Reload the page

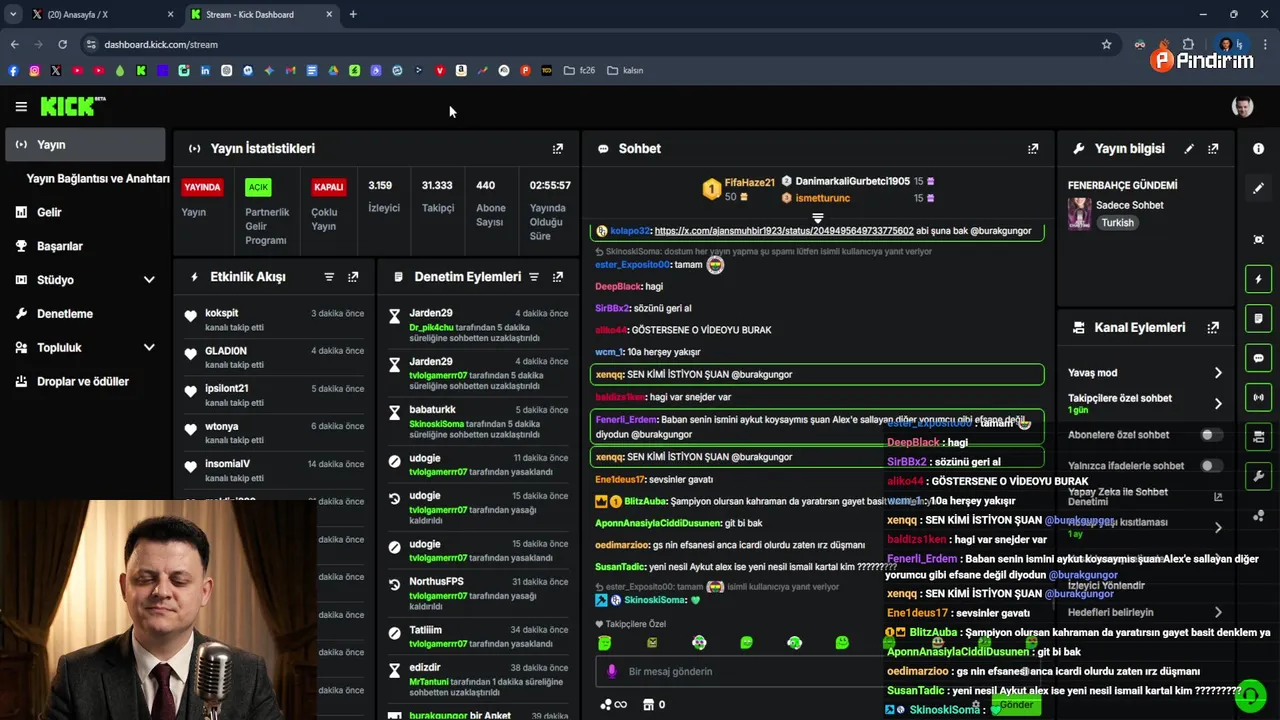pyautogui.click(x=62, y=44)
